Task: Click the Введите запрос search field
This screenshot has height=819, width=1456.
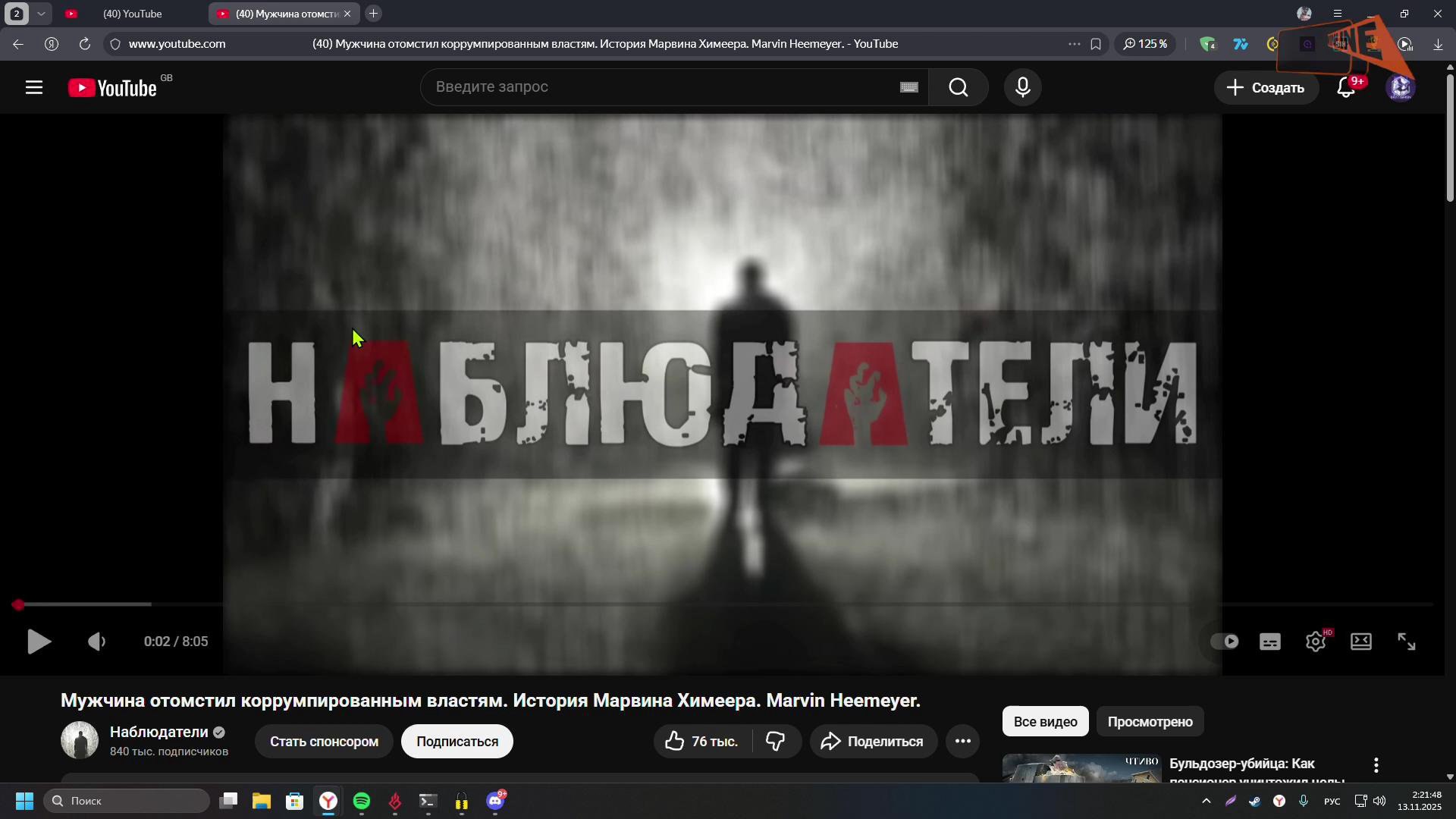Action: pos(660,87)
